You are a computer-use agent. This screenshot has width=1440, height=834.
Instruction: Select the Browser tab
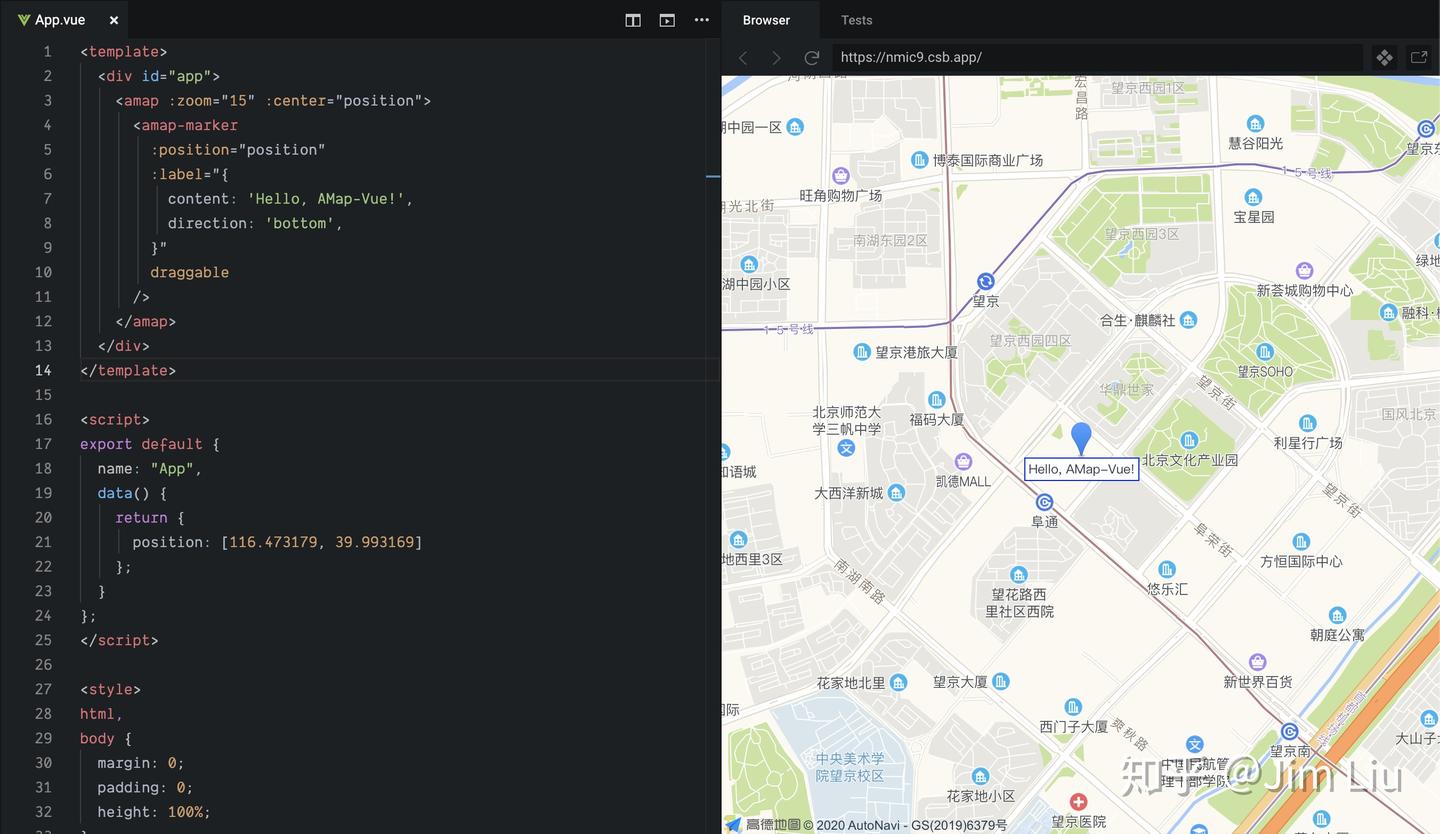point(767,20)
